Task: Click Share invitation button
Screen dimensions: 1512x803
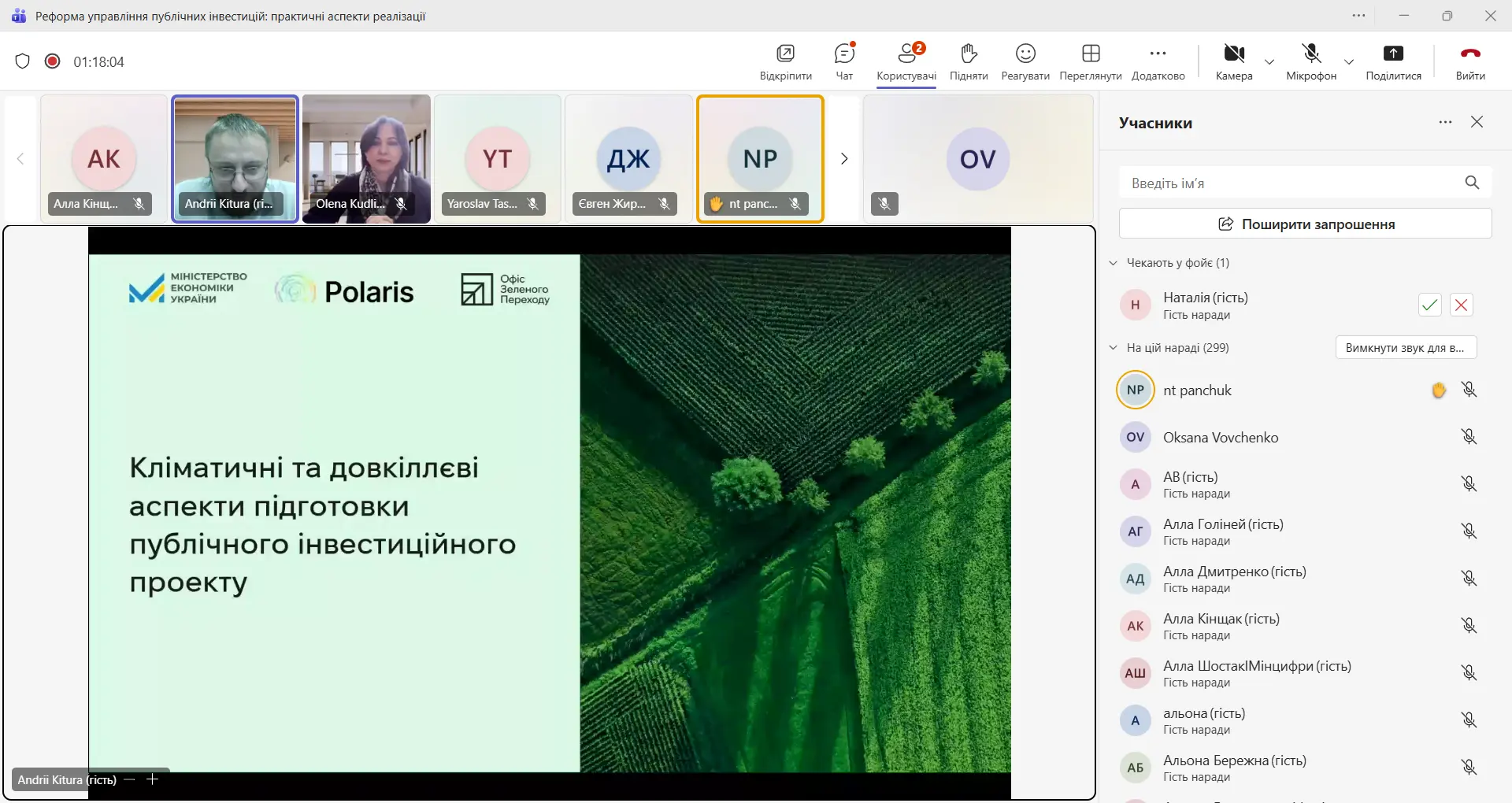Action: pos(1305,224)
